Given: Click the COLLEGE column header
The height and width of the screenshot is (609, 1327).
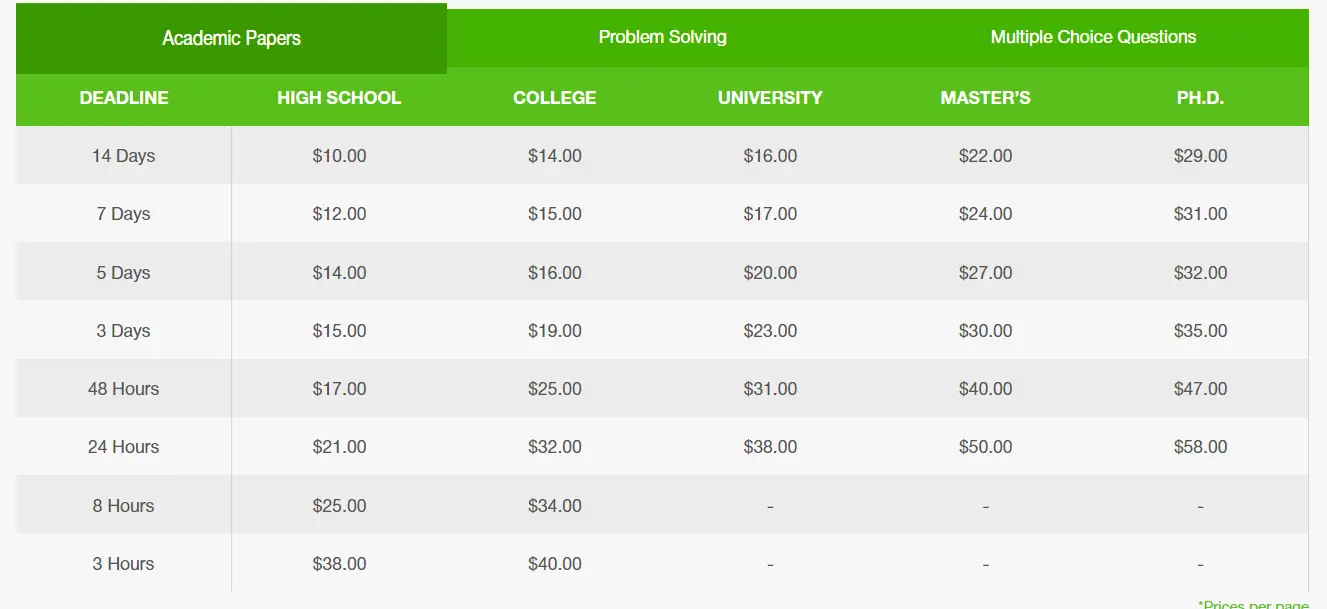Looking at the screenshot, I should 554,98.
